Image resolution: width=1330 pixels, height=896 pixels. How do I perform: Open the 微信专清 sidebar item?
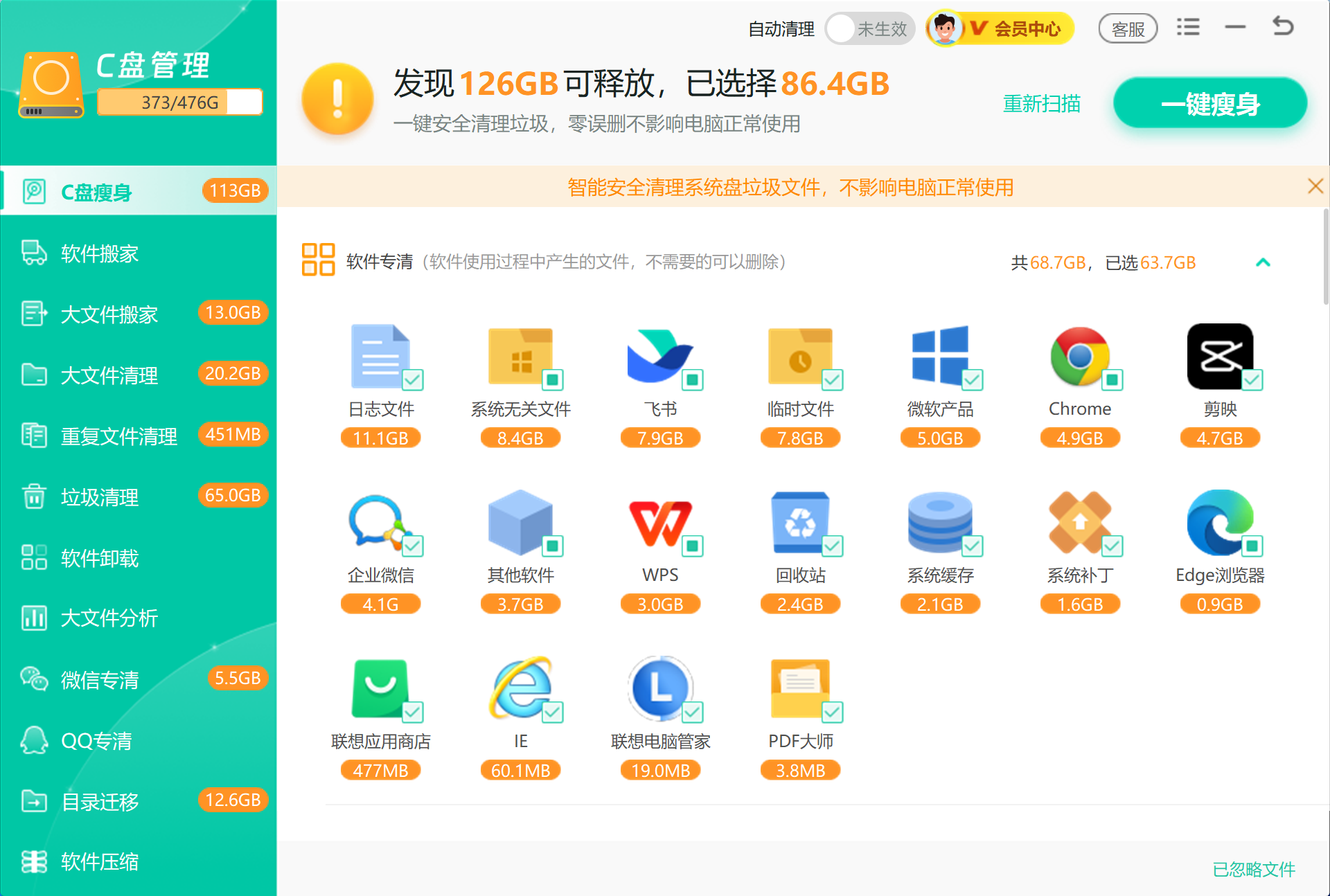(x=139, y=679)
